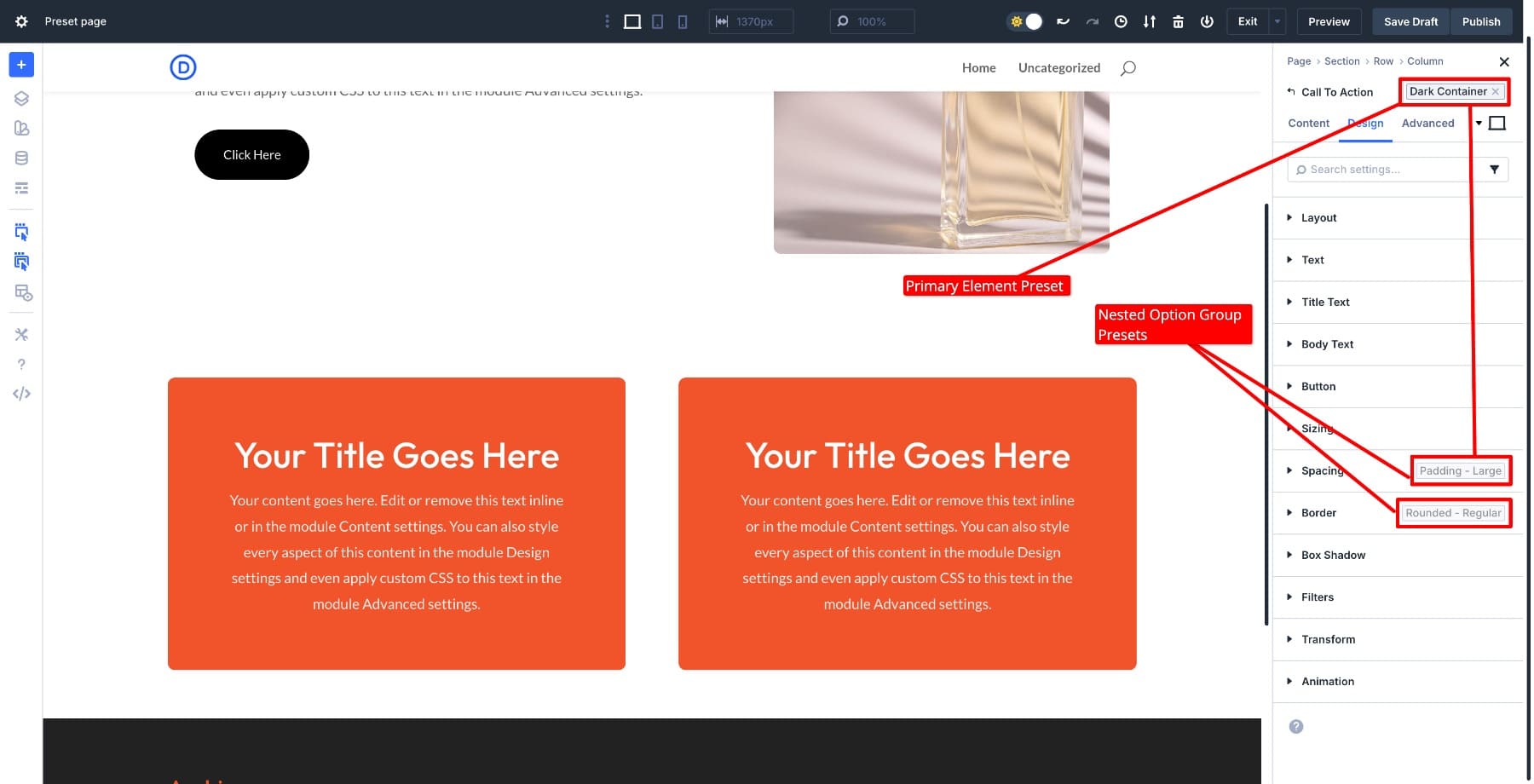This screenshot has width=1534, height=784.
Task: Clear the layout using the trash icon
Action: [x=1178, y=21]
